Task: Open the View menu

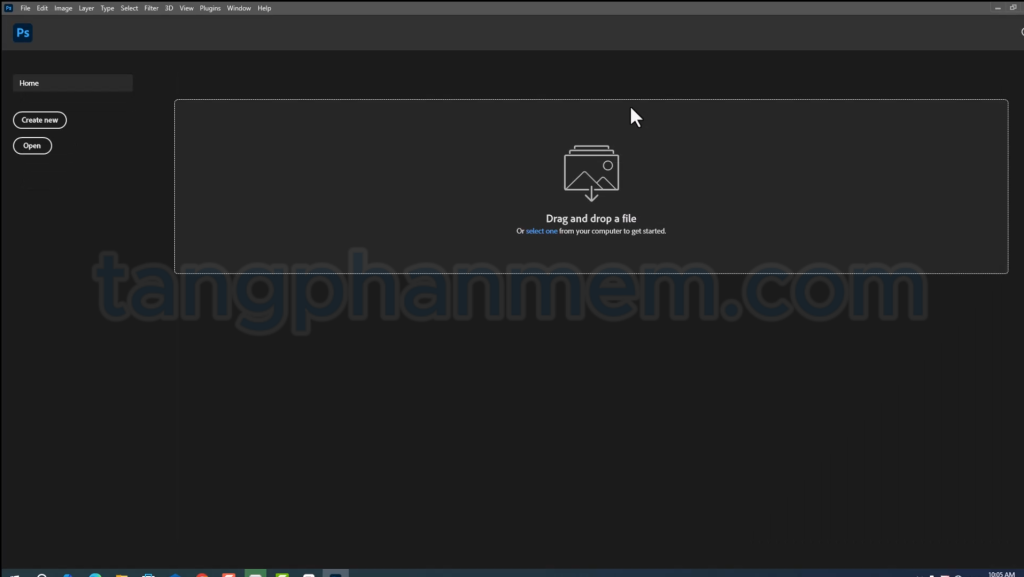Action: (186, 8)
